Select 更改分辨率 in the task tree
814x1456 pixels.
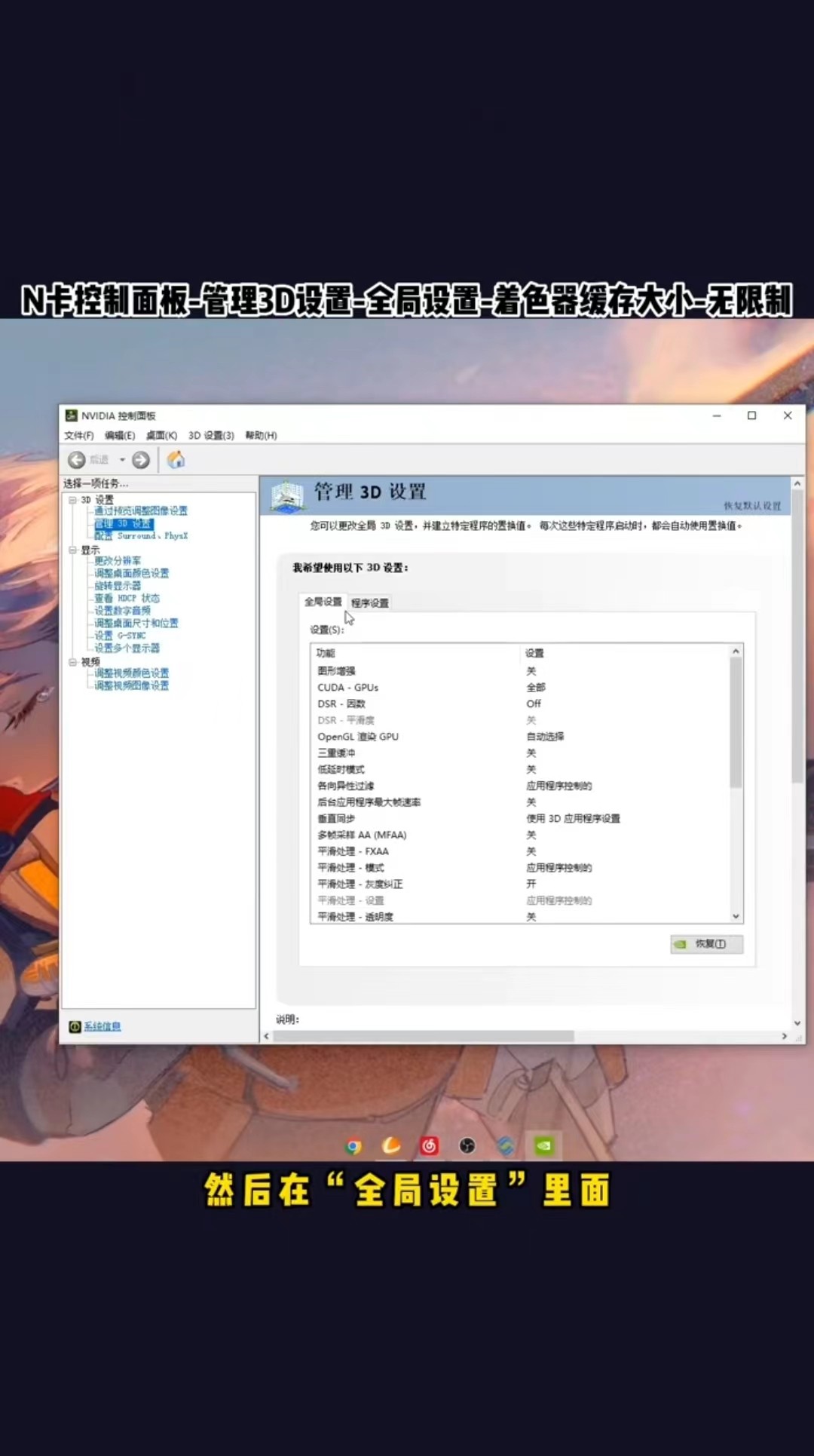click(118, 560)
